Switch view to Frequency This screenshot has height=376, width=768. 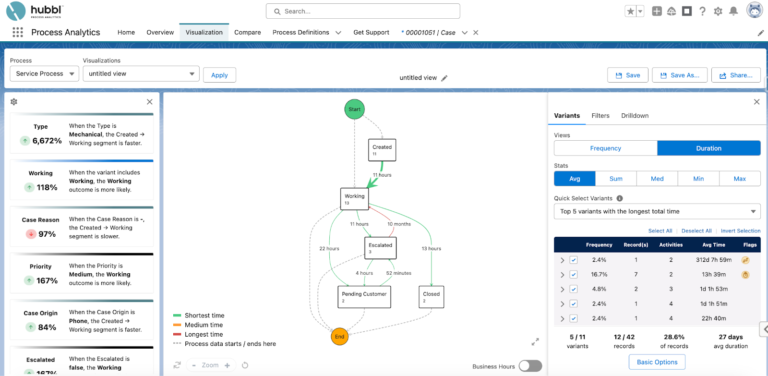[605, 148]
